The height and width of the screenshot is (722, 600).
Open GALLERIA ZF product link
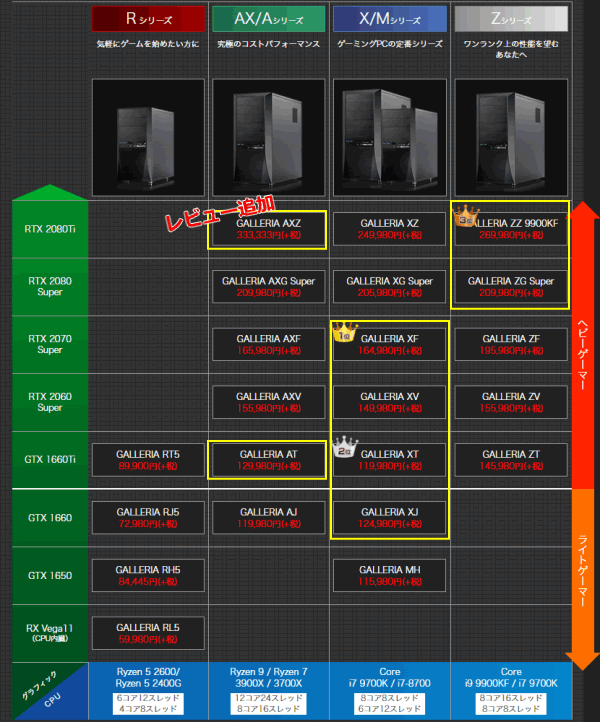coord(511,344)
